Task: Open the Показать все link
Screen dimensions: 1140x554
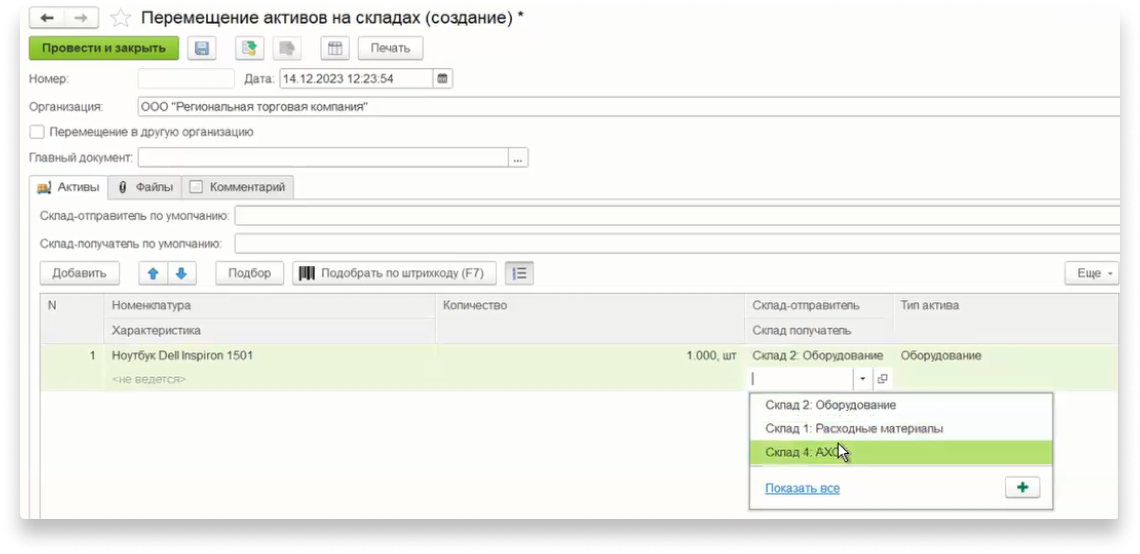Action: [x=802, y=489]
